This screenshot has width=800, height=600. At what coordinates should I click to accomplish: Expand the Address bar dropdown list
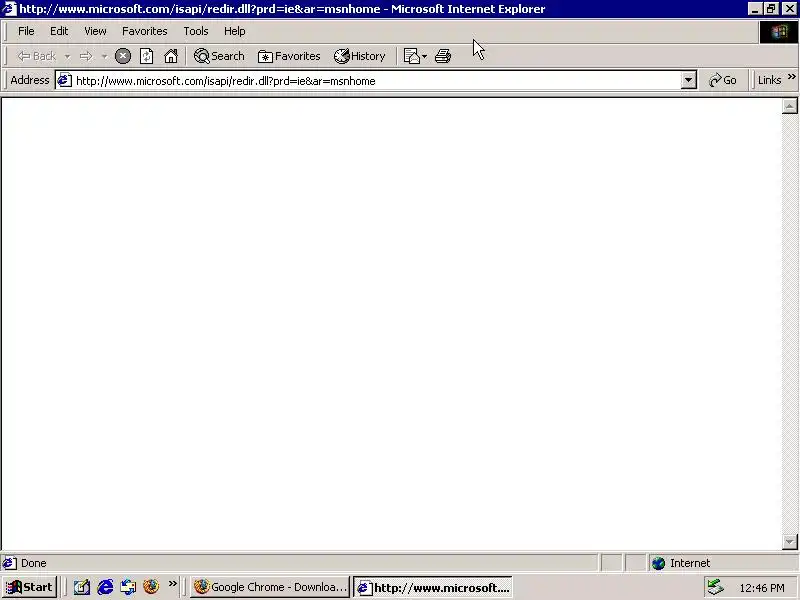688,80
